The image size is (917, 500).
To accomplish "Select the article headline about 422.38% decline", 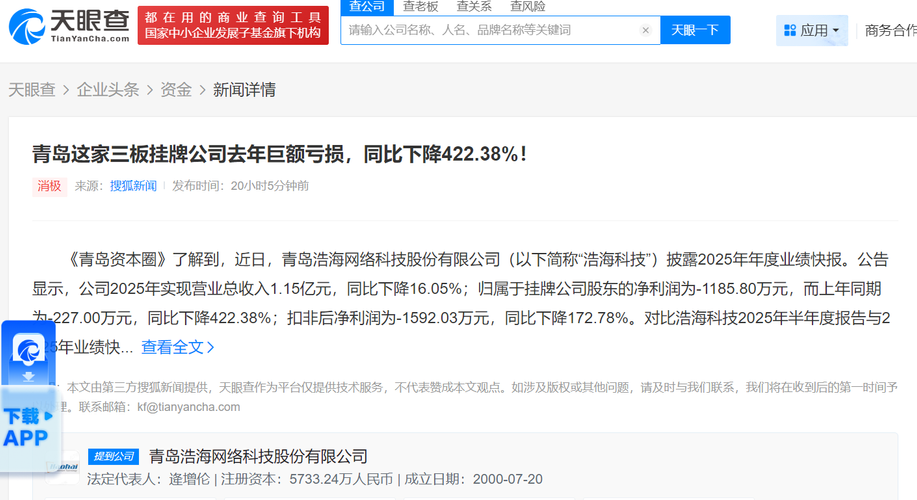I will point(280,154).
